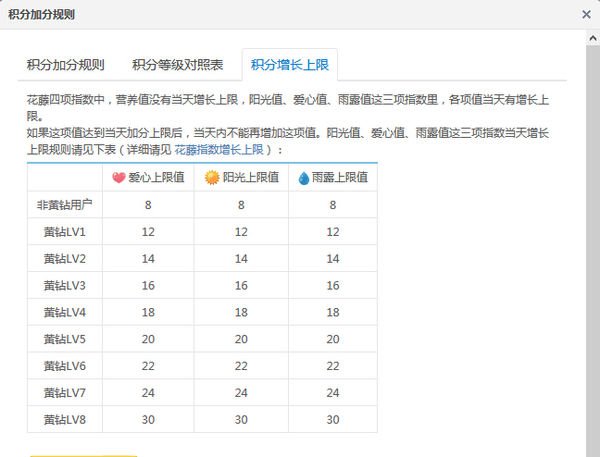Select the 积分增长上限 tab
The image size is (600, 457).
(x=290, y=65)
